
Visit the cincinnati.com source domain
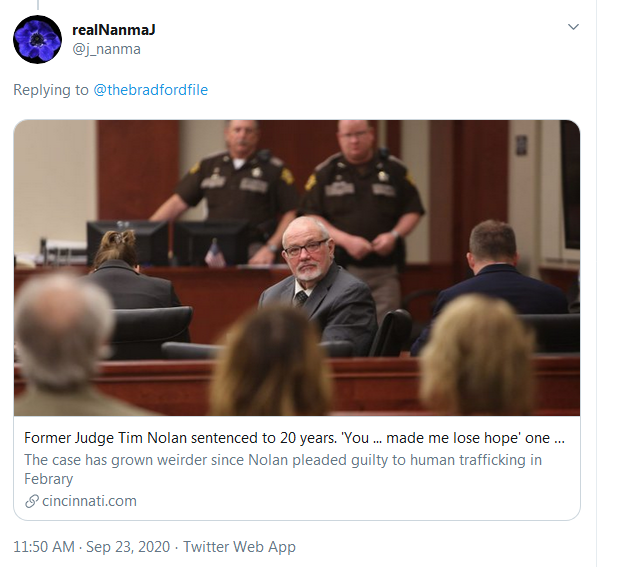89,501
